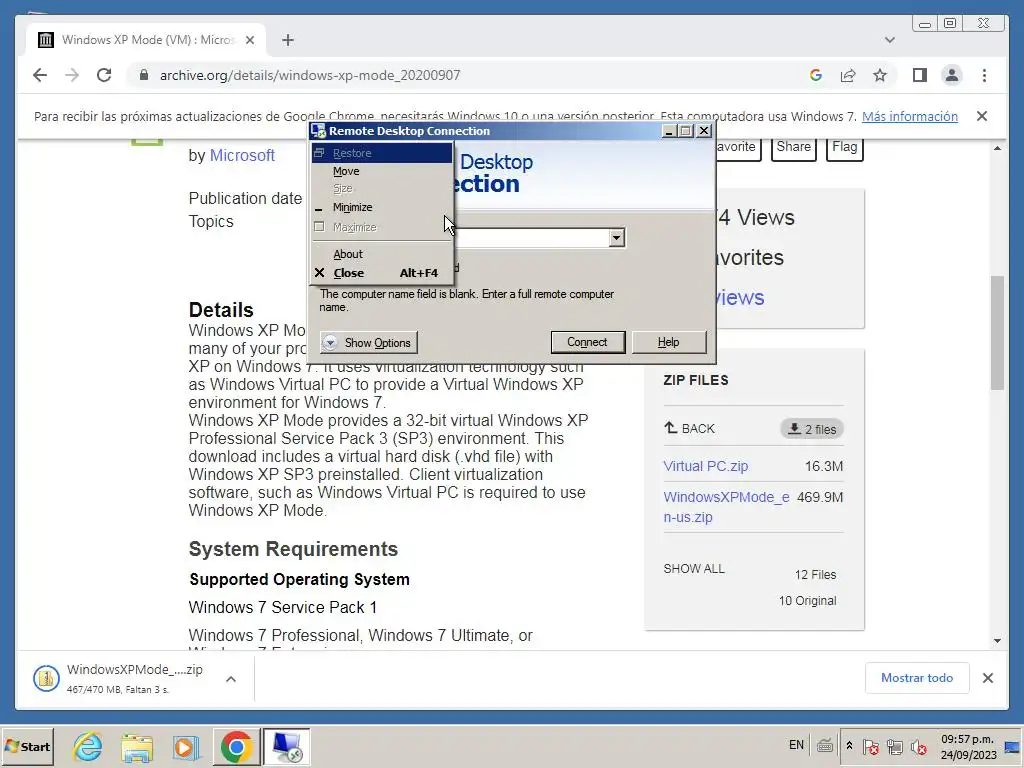Image resolution: width=1024 pixels, height=768 pixels.
Task: Open a new tab with plus button
Action: 287,40
